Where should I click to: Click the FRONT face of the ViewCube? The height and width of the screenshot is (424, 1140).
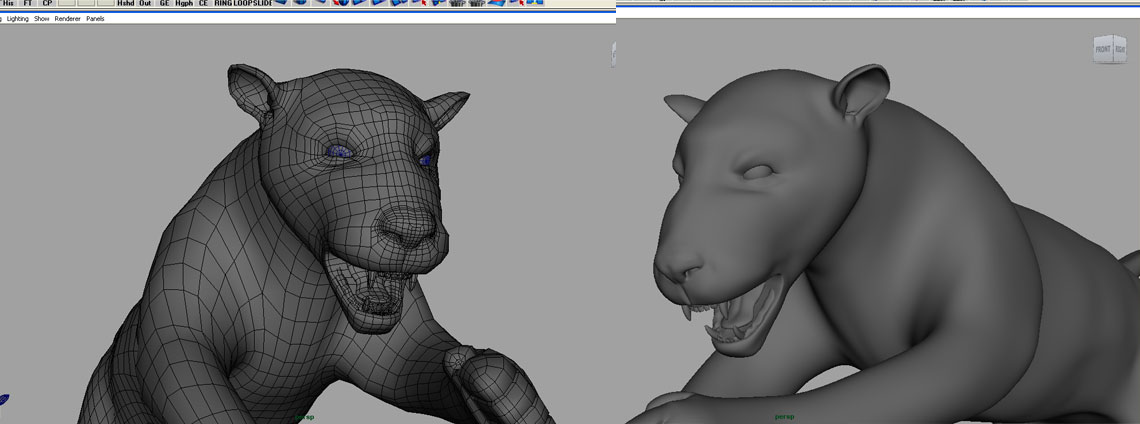[x=1103, y=50]
